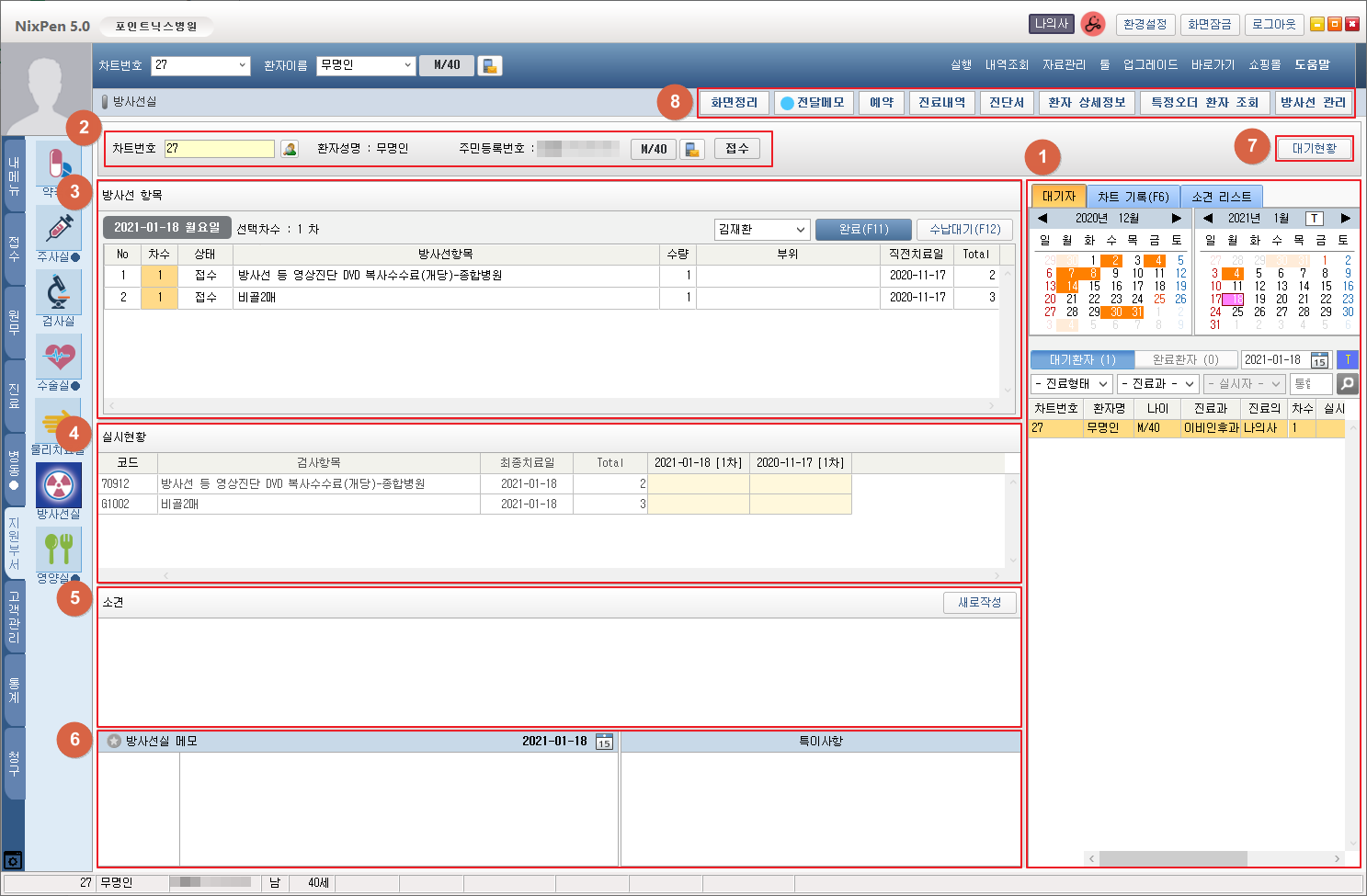Open the 수술실 heart icon
The width and height of the screenshot is (1367, 896).
58,356
